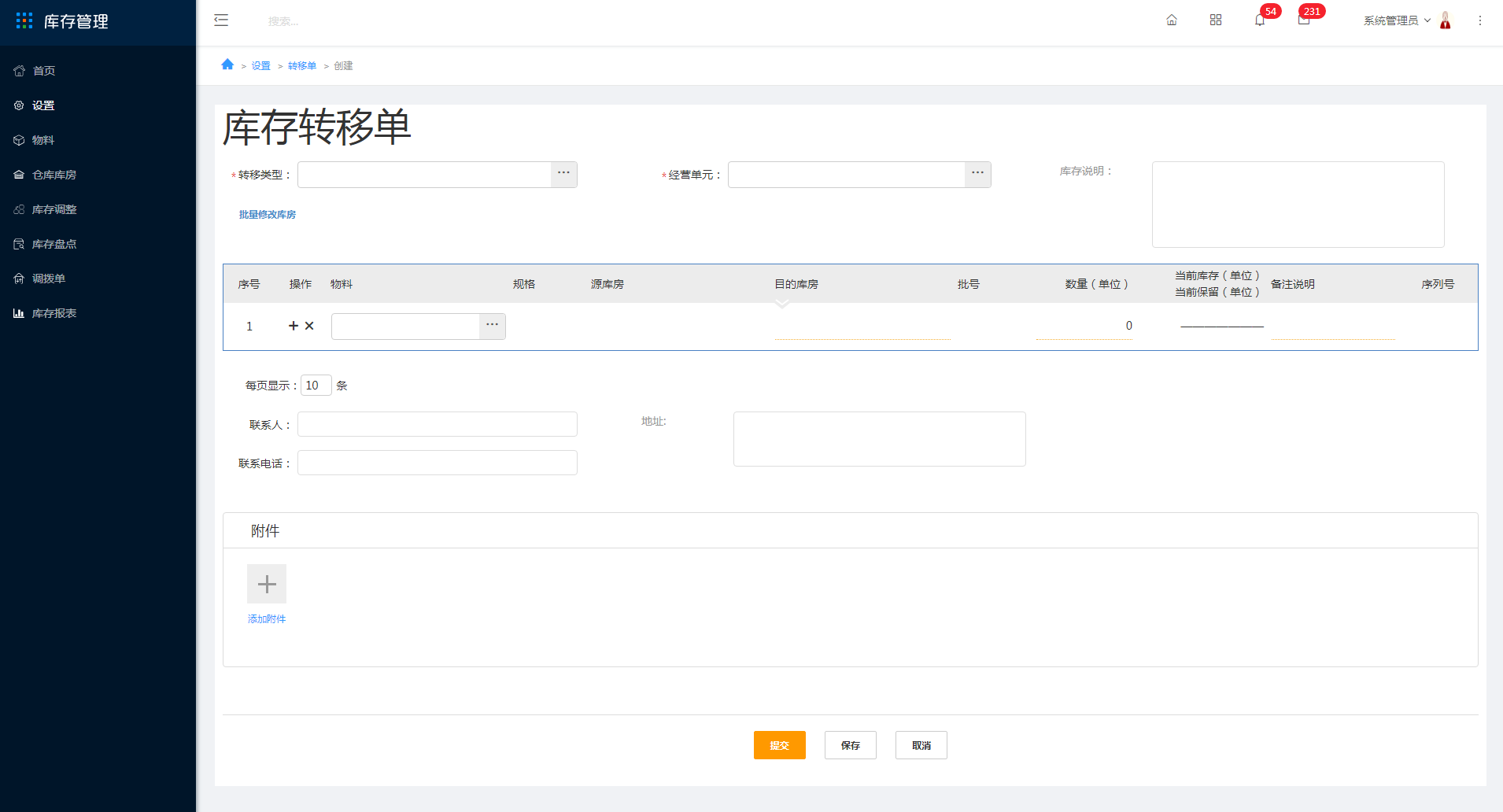This screenshot has width=1503, height=812.
Task: Click the 库存管理 app title
Action: click(76, 21)
